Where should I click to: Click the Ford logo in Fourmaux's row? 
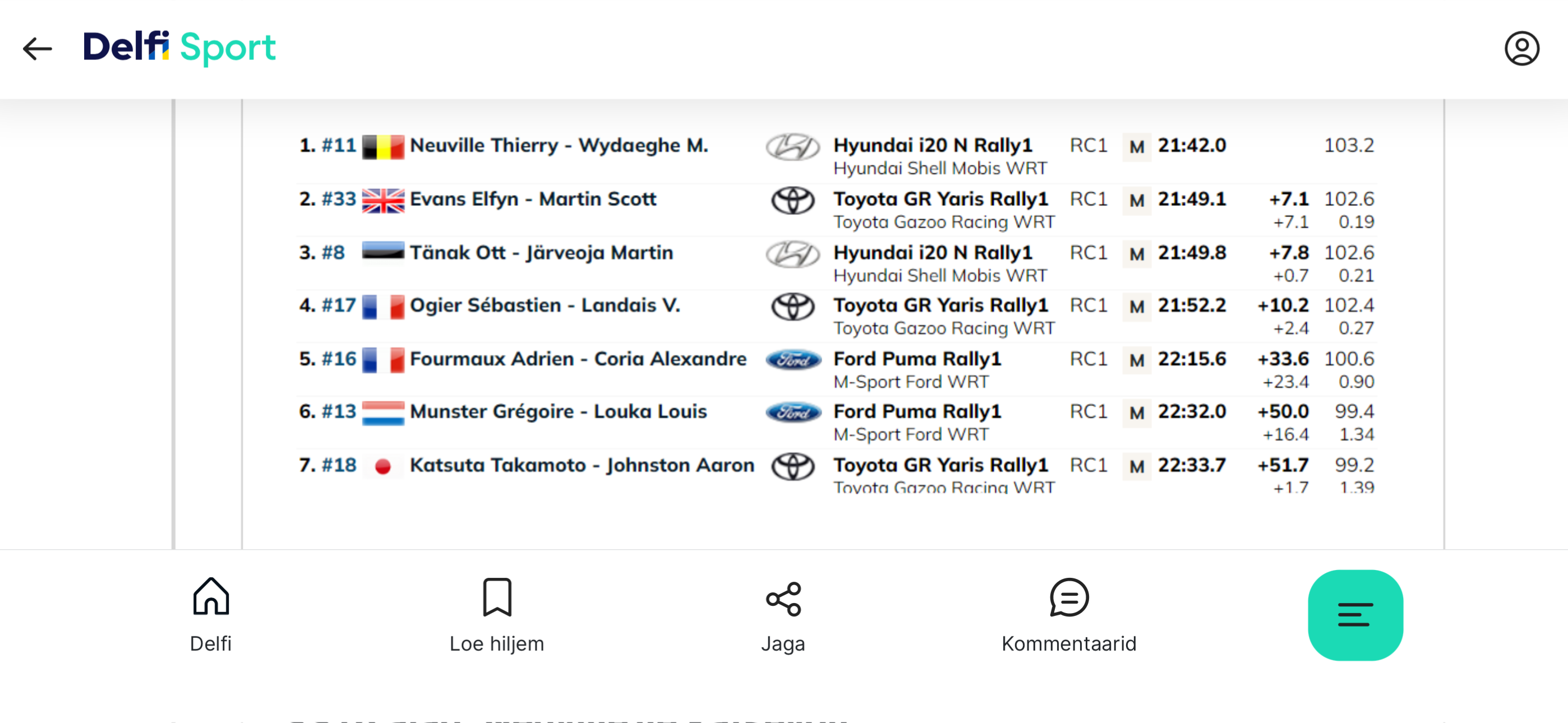coord(792,360)
